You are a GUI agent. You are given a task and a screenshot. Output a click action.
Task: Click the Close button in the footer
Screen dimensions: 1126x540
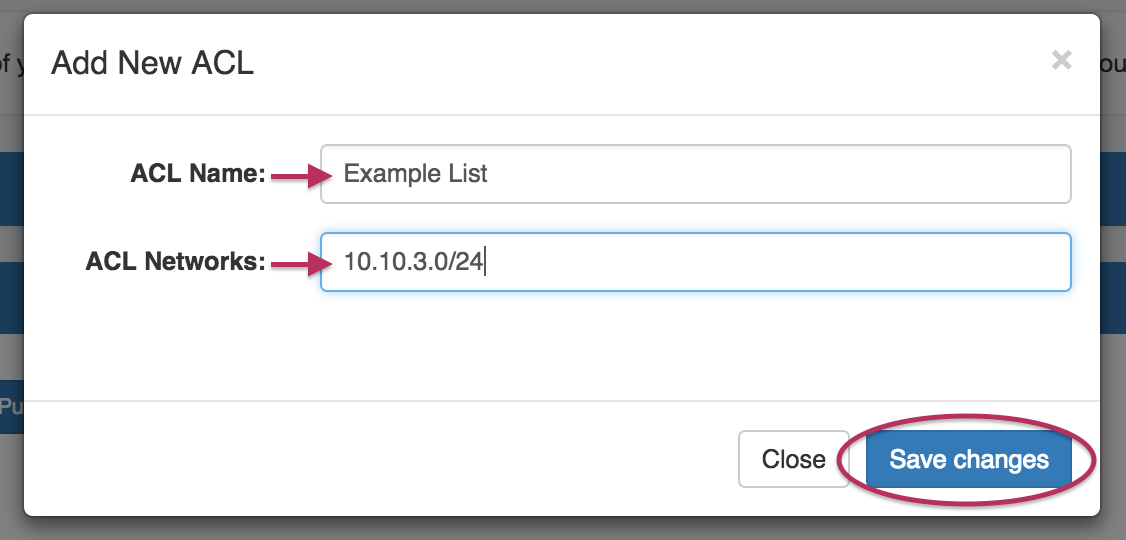pos(794,459)
